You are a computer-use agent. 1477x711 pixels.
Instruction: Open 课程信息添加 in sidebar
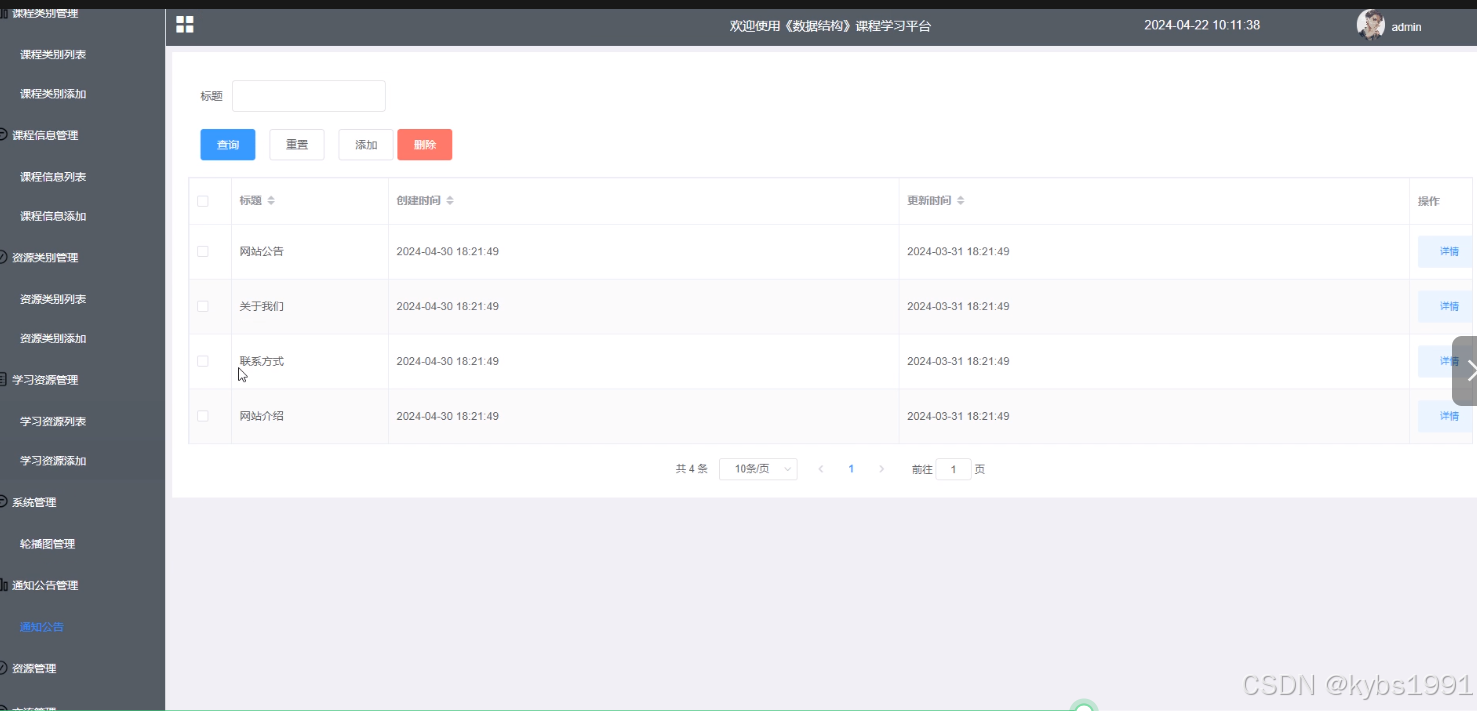[53, 216]
